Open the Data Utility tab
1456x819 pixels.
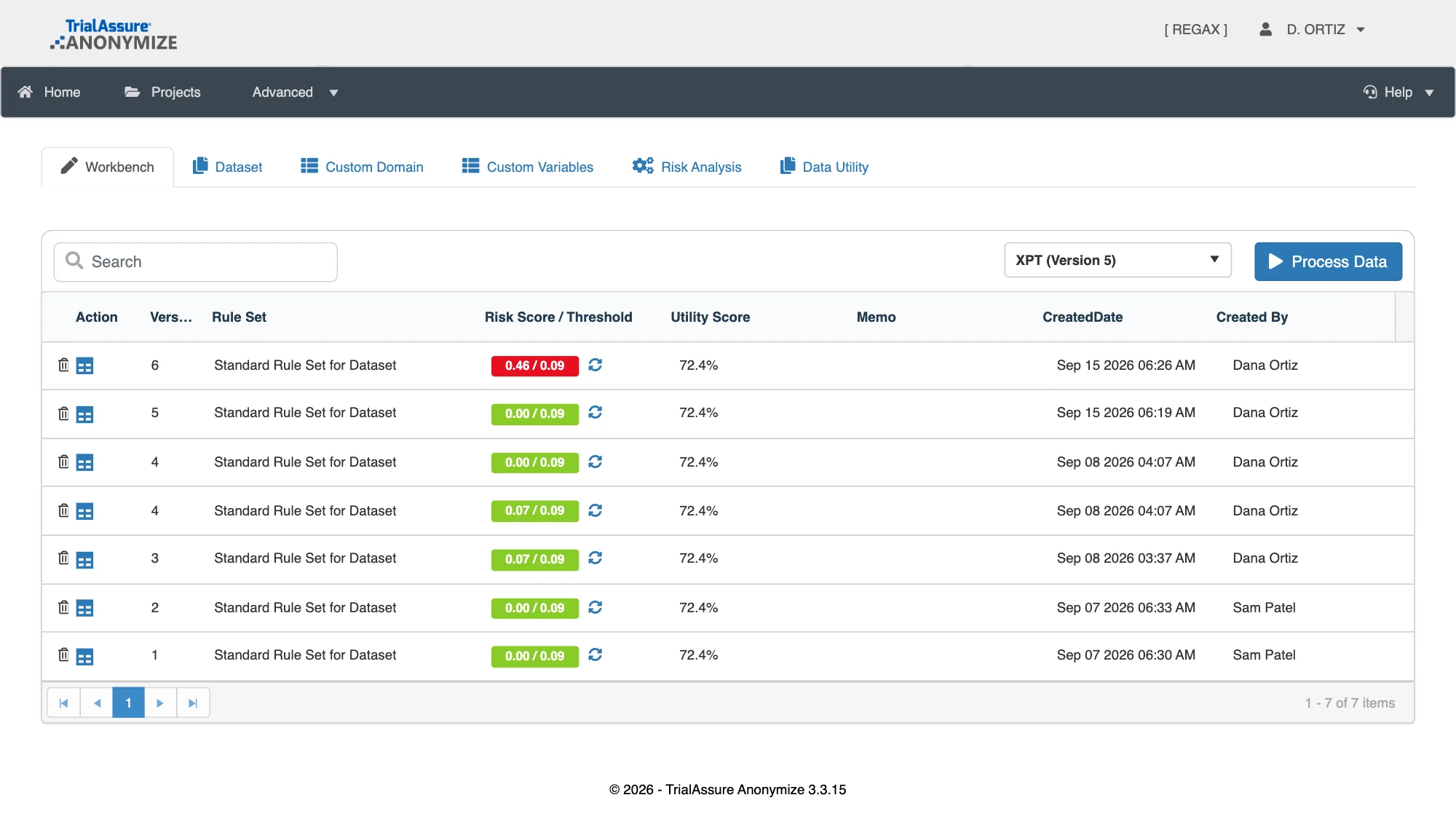824,167
